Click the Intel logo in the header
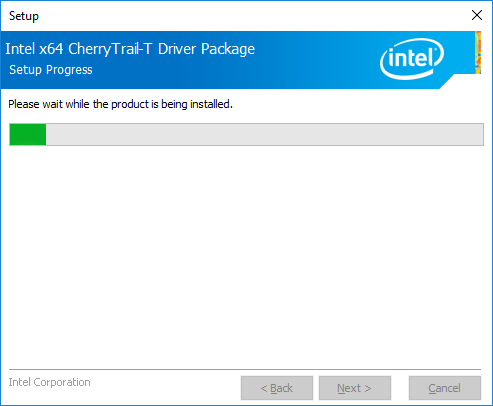Viewport: 493px width, 406px height. tap(412, 59)
